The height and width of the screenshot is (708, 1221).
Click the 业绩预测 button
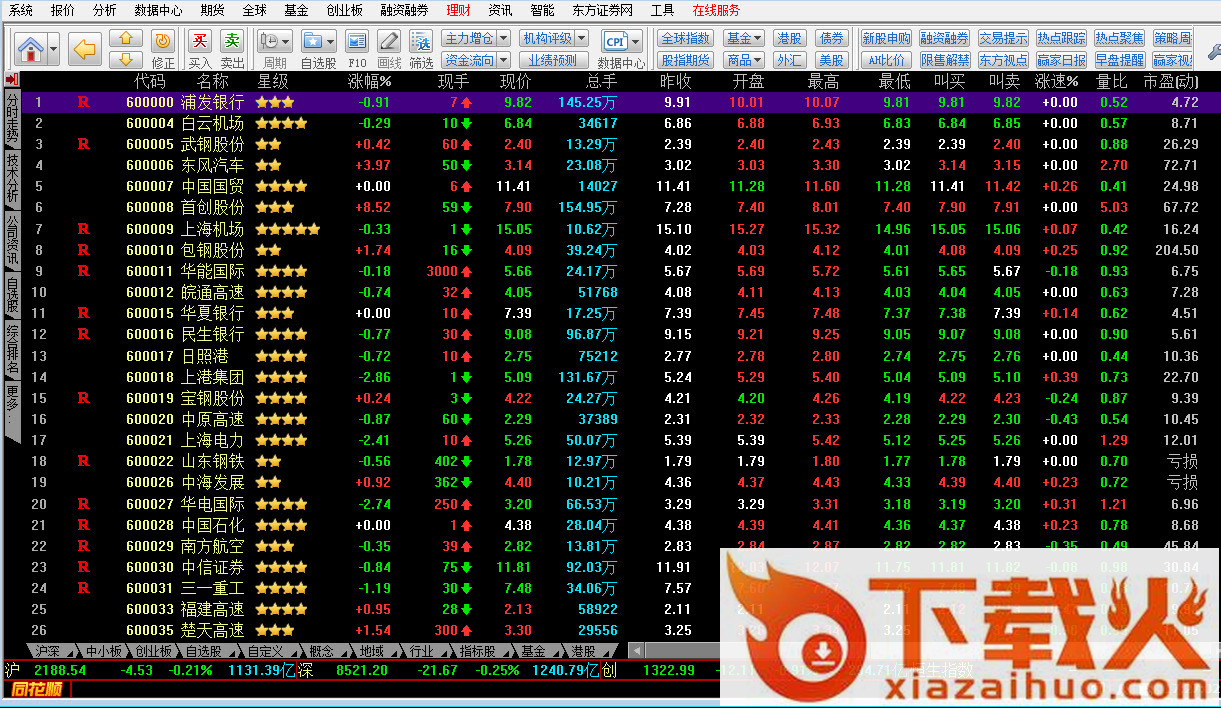pyautogui.click(x=552, y=60)
